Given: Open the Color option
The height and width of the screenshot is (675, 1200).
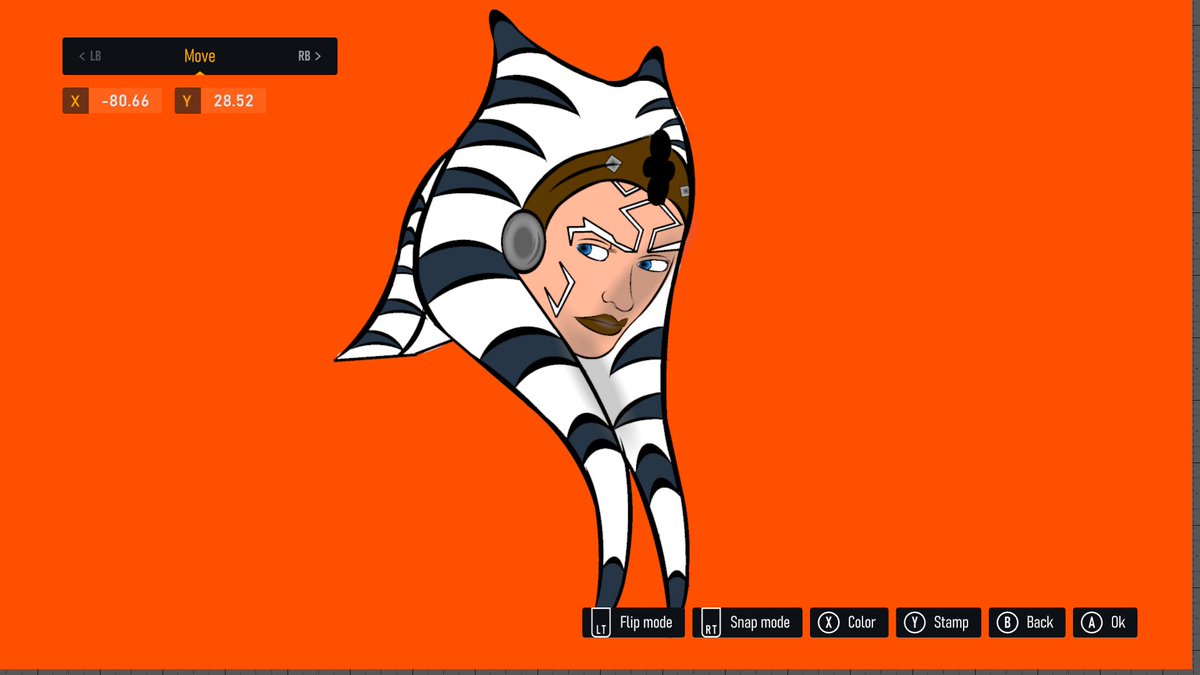Looking at the screenshot, I should 849,622.
